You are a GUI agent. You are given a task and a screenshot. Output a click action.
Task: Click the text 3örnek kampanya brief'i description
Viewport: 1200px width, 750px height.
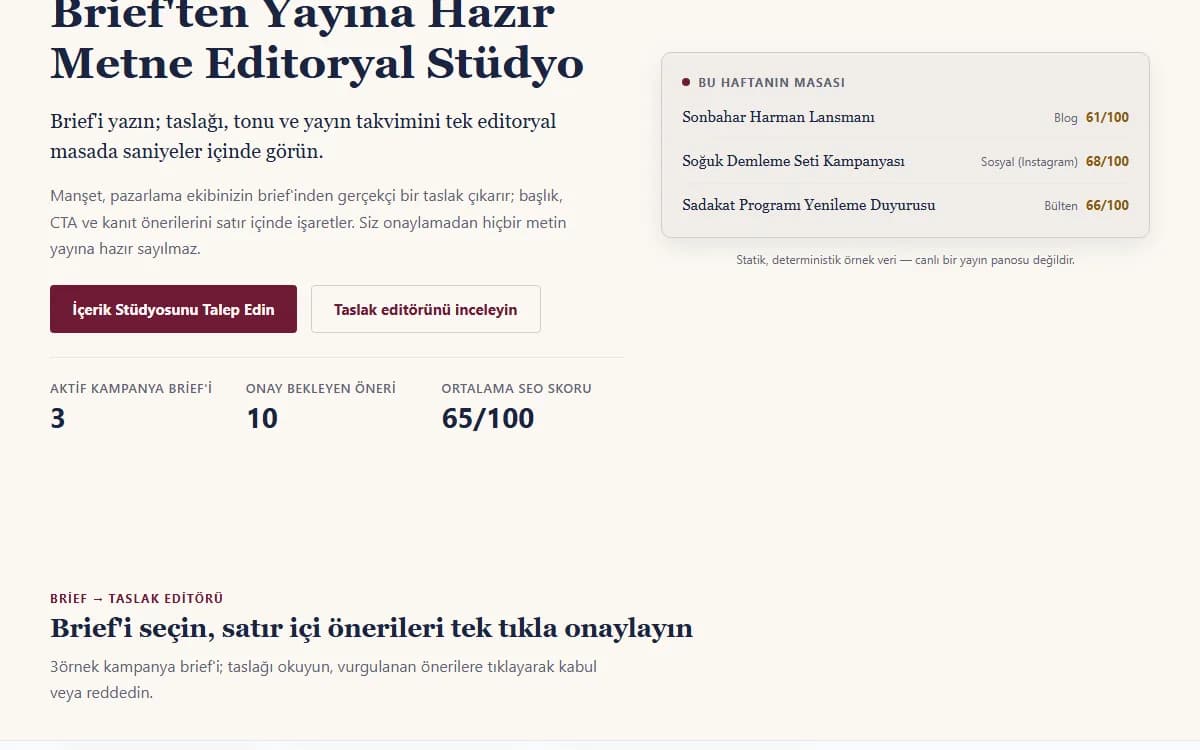[323, 679]
